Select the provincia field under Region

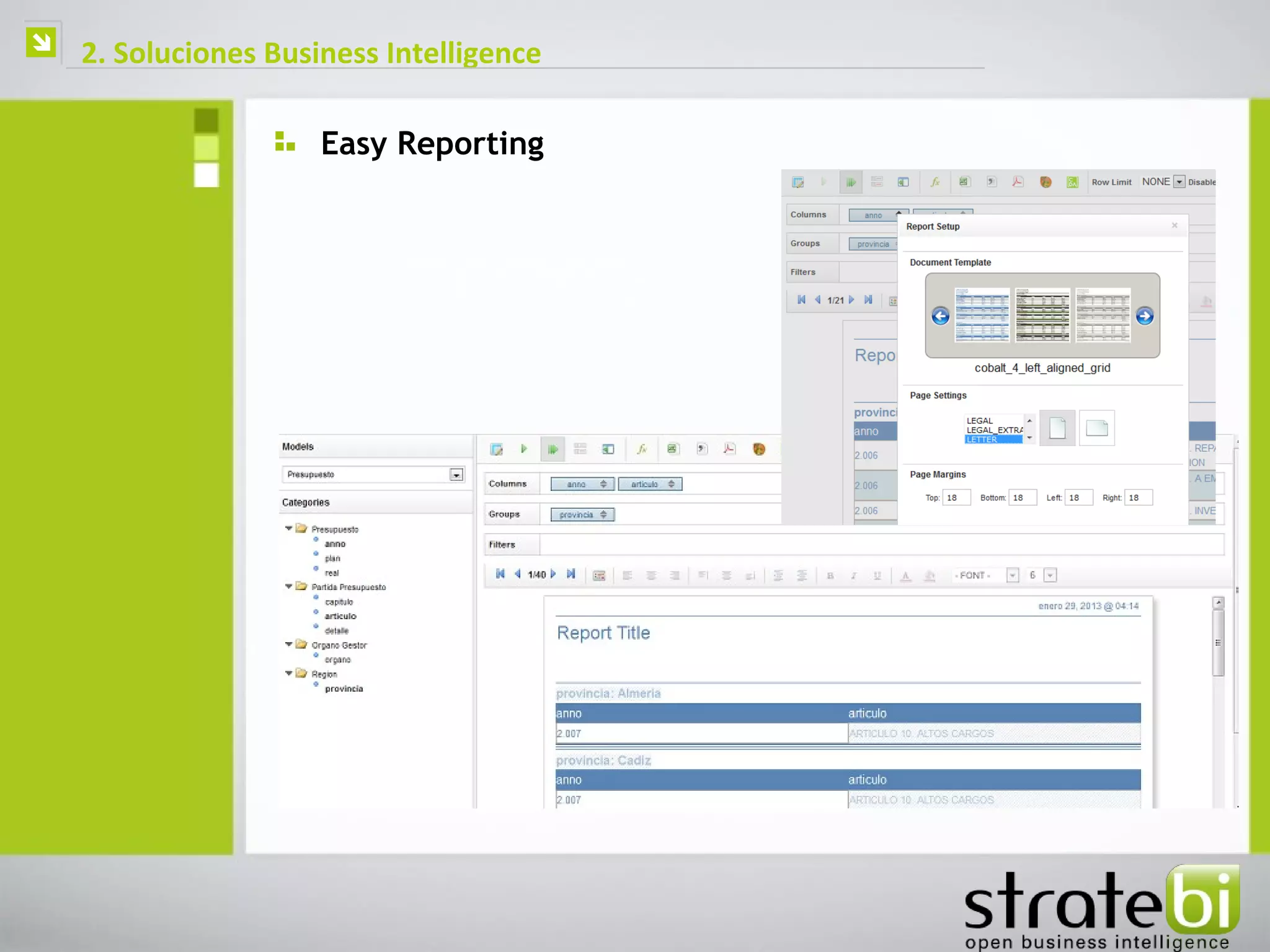[344, 689]
